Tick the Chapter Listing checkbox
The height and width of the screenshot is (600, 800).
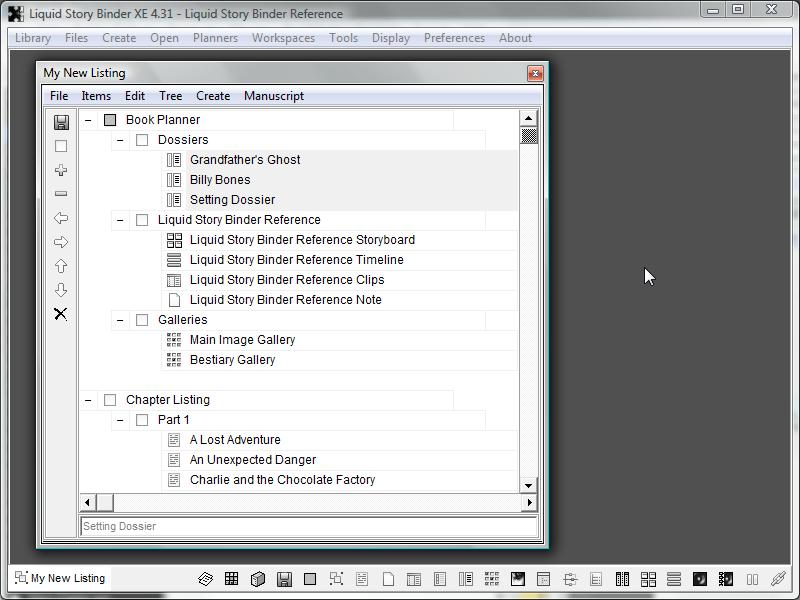(x=110, y=400)
